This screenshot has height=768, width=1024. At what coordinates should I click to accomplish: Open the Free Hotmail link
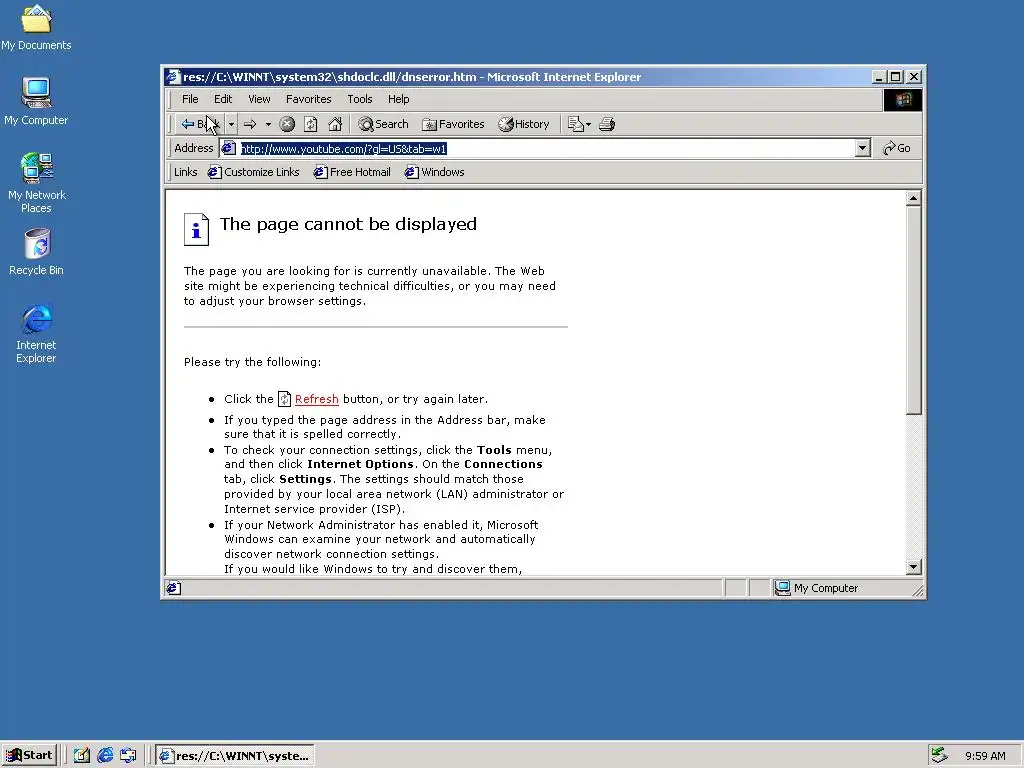(x=352, y=172)
